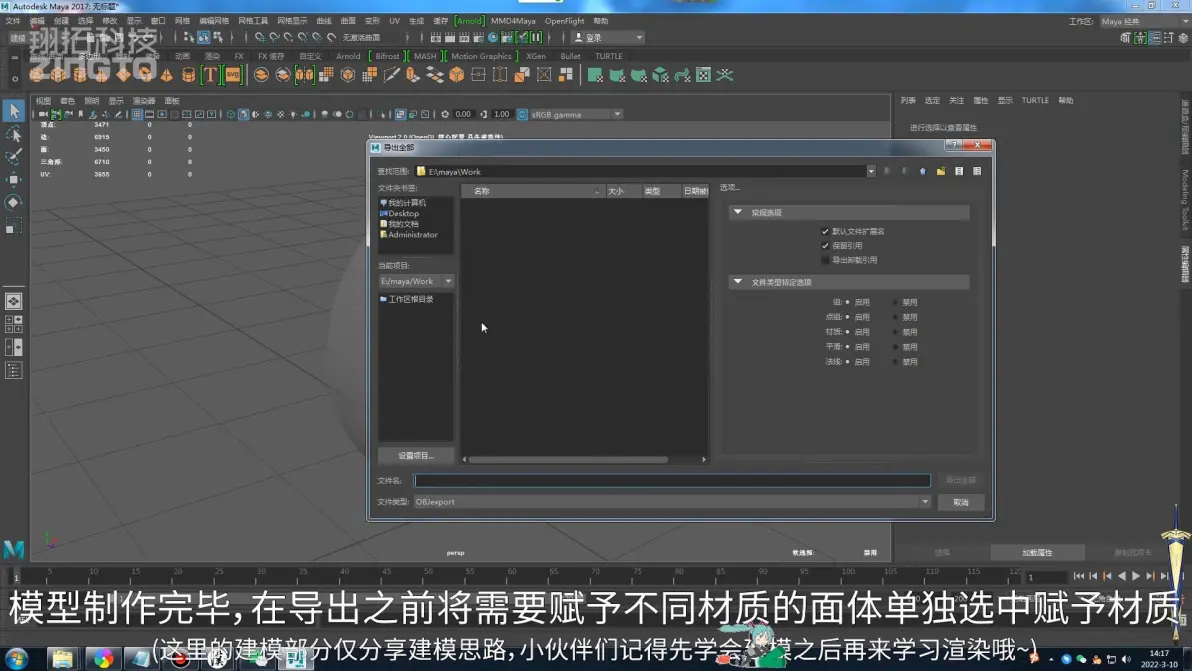Viewport: 1192px width, 671px height.
Task: Activate the Scale tool in the toolbox
Action: [x=14, y=226]
